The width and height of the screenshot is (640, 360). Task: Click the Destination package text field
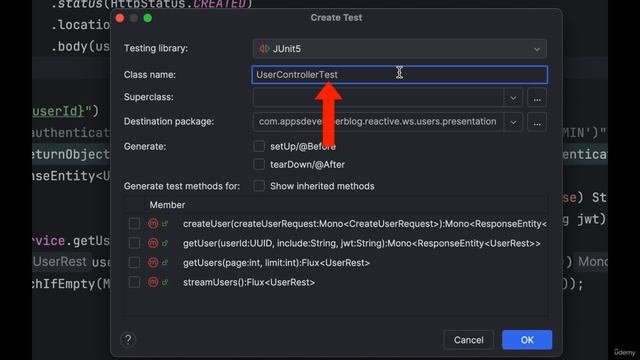378,122
